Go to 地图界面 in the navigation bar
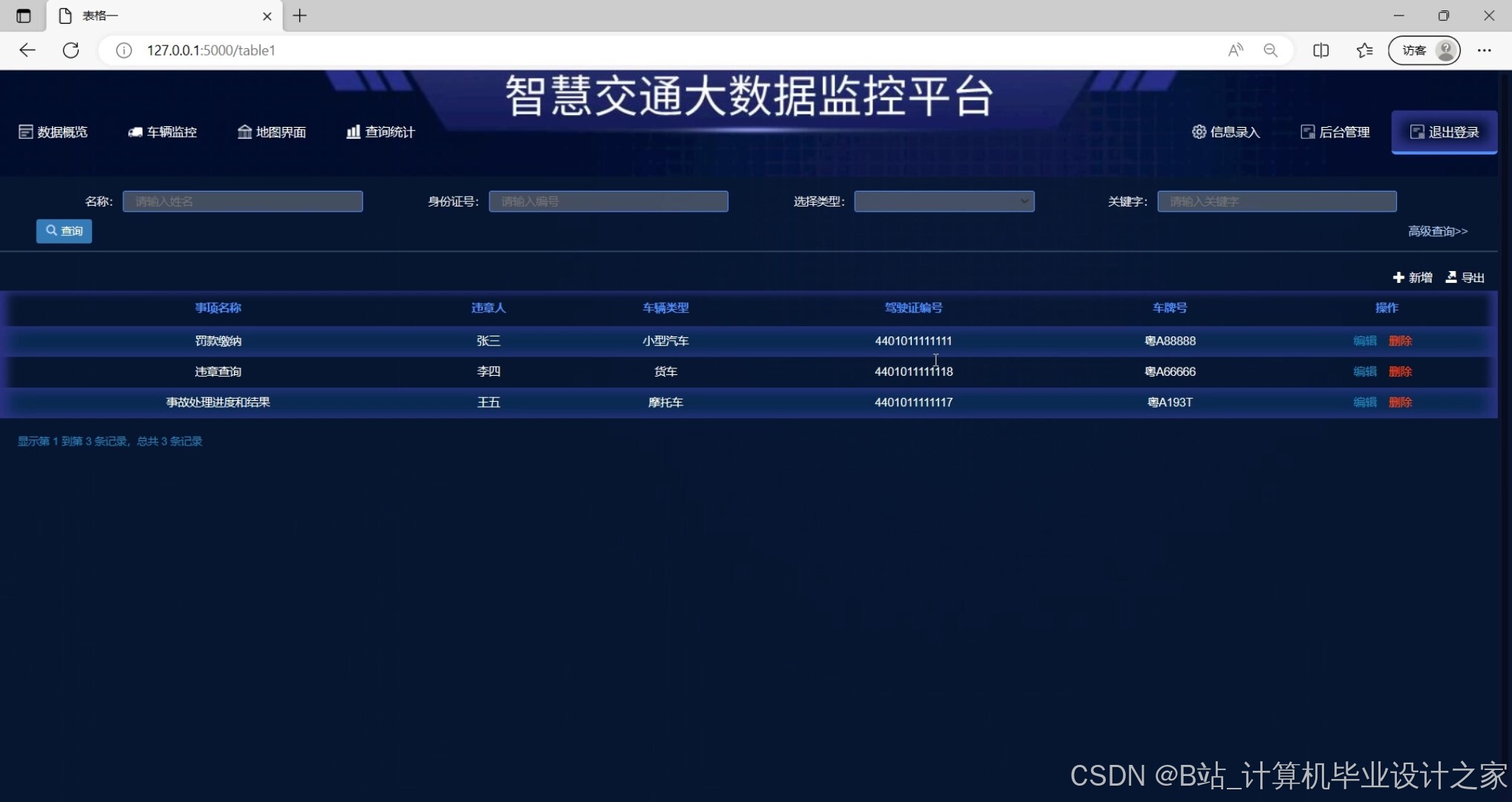 271,132
